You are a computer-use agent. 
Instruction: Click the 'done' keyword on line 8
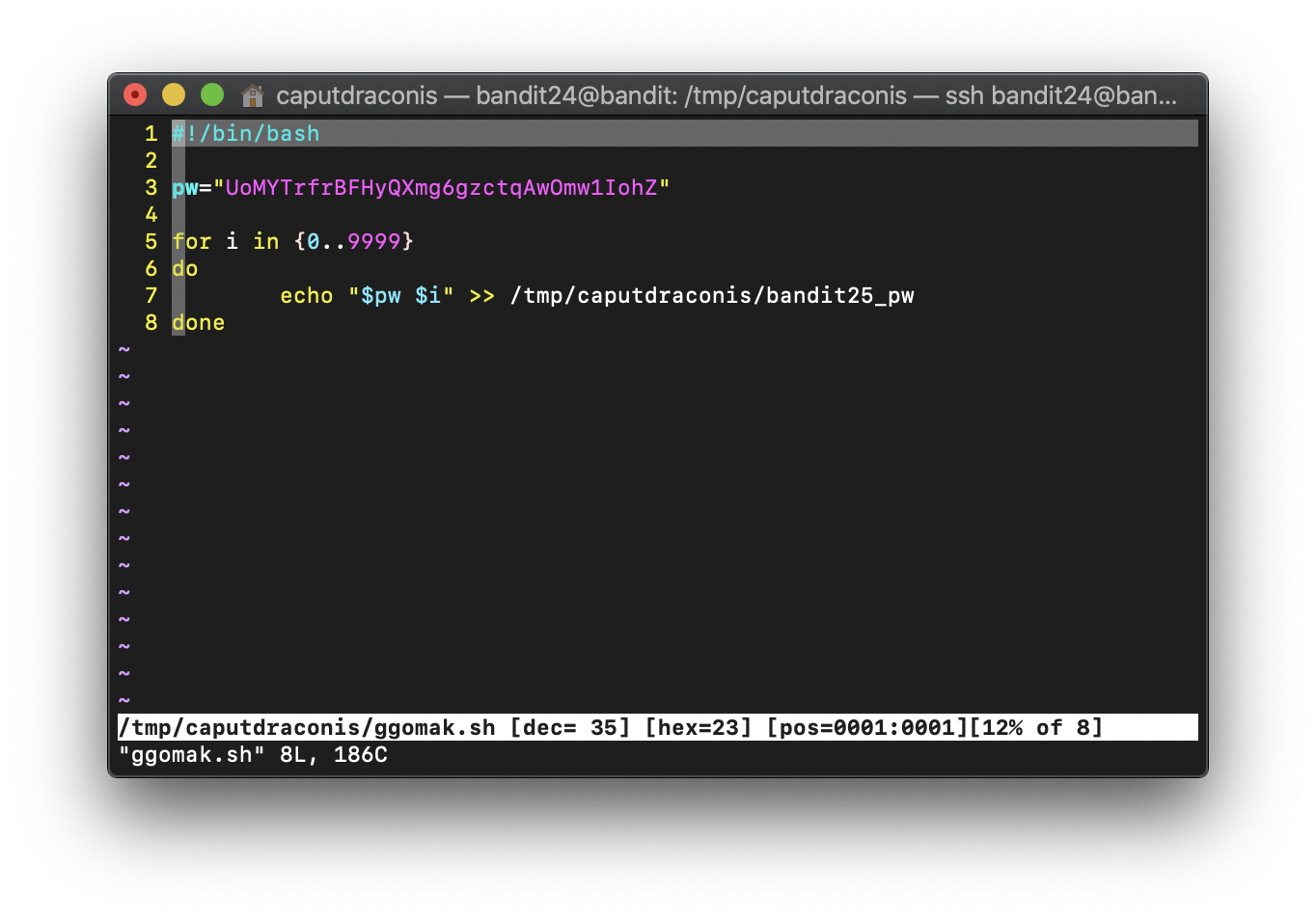pyautogui.click(x=199, y=322)
